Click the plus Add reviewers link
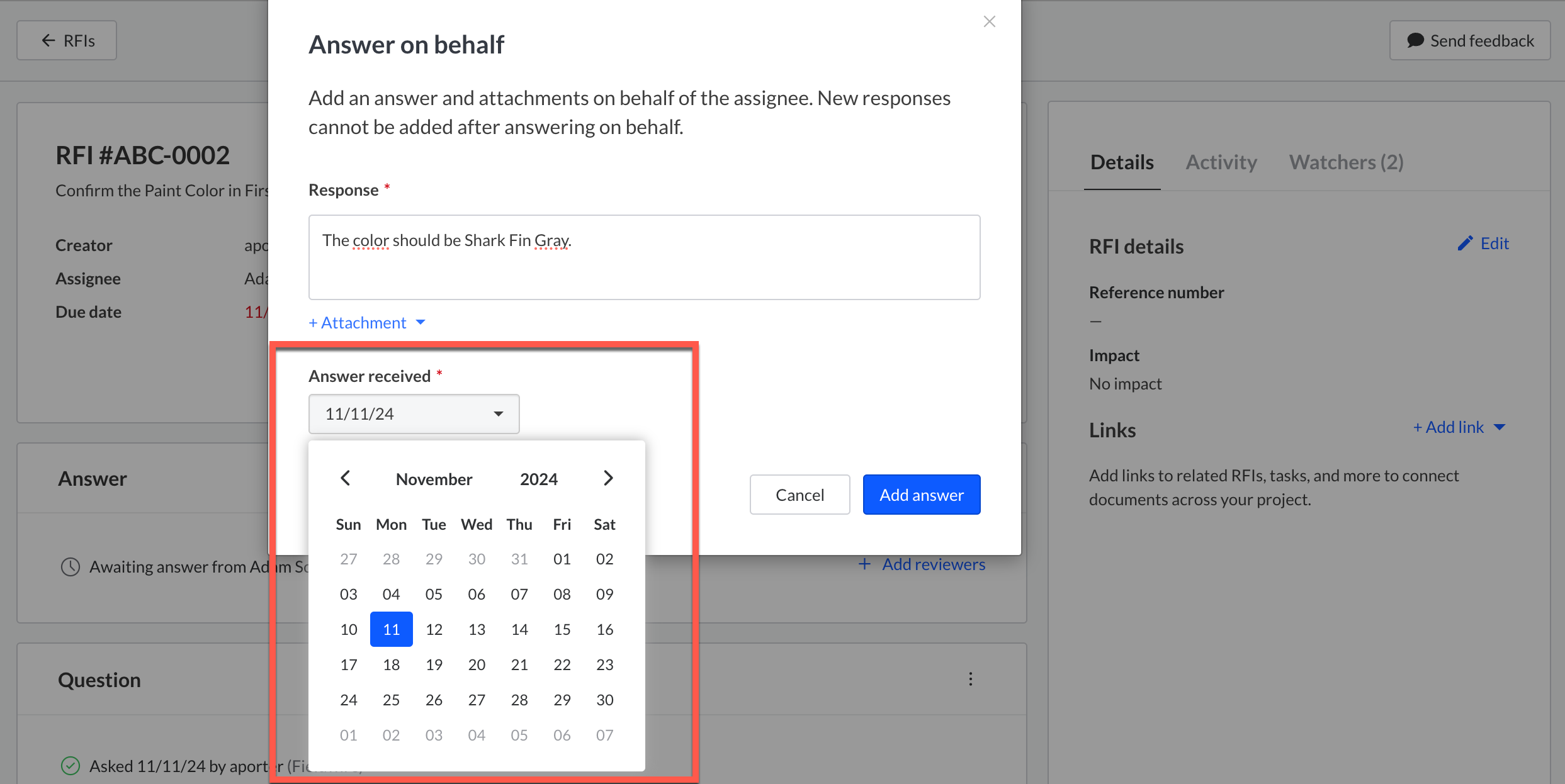The image size is (1565, 784). click(x=922, y=564)
